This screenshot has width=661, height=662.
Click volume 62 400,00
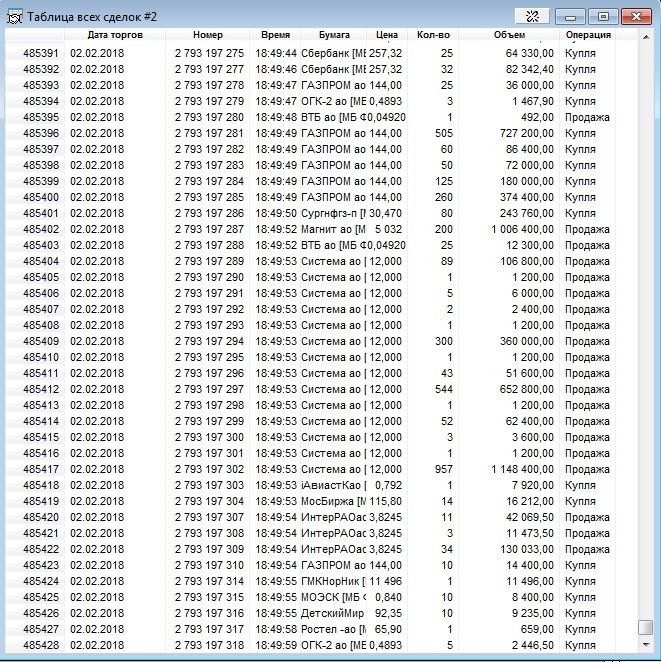529,422
